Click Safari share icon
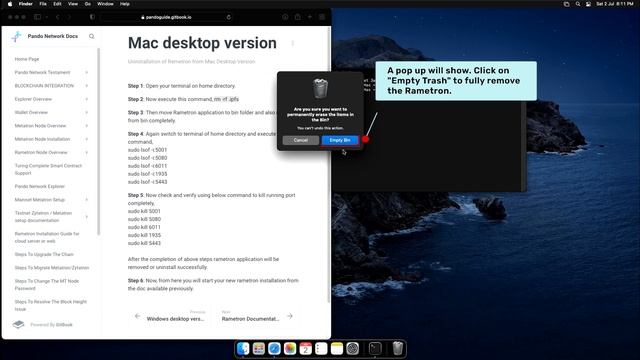This screenshot has height=360, width=640. [298, 17]
